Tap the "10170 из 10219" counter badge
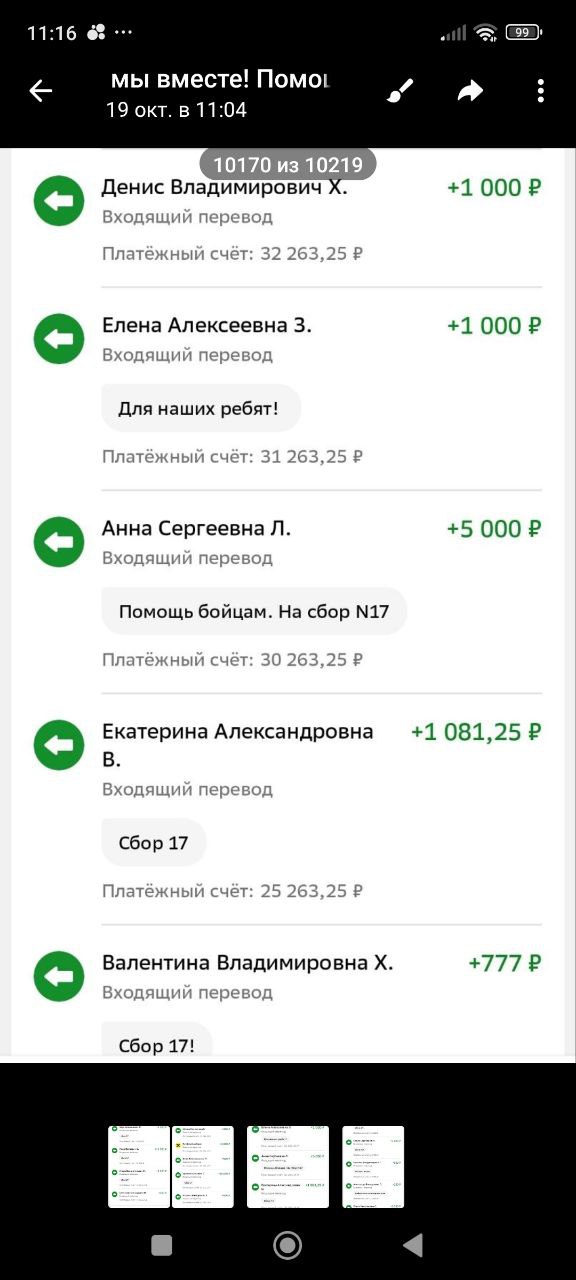576x1280 pixels. (x=288, y=164)
